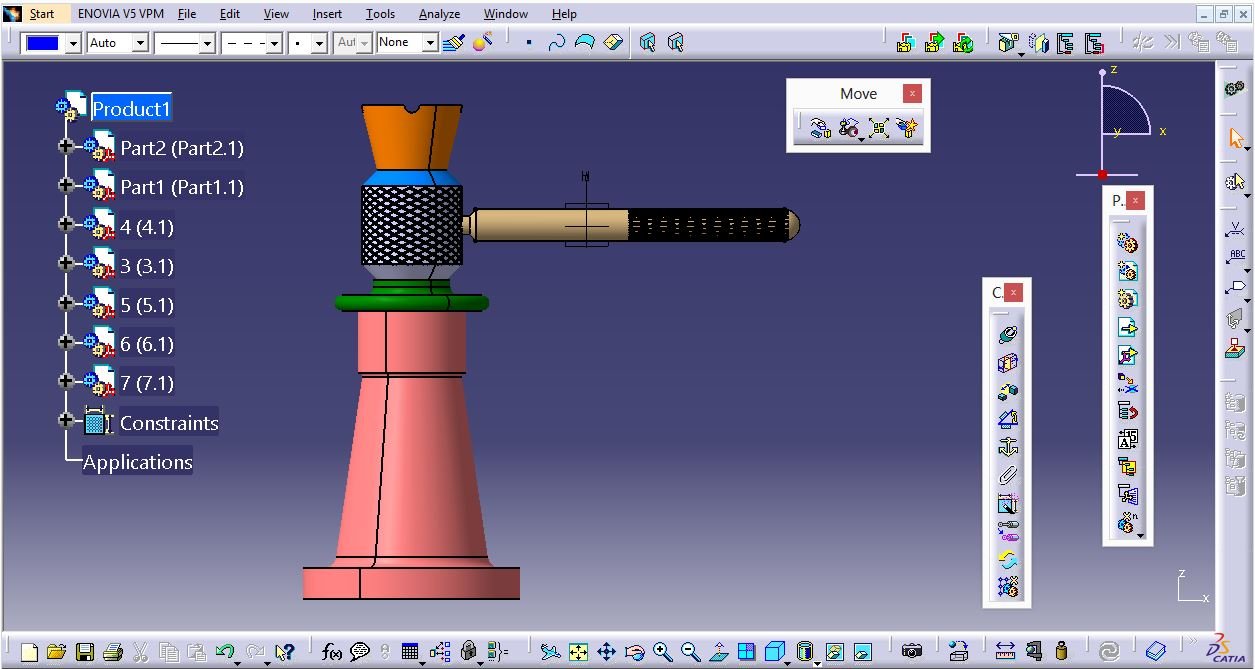The width and height of the screenshot is (1255, 669).
Task: Open the Tools menu
Action: click(x=380, y=14)
